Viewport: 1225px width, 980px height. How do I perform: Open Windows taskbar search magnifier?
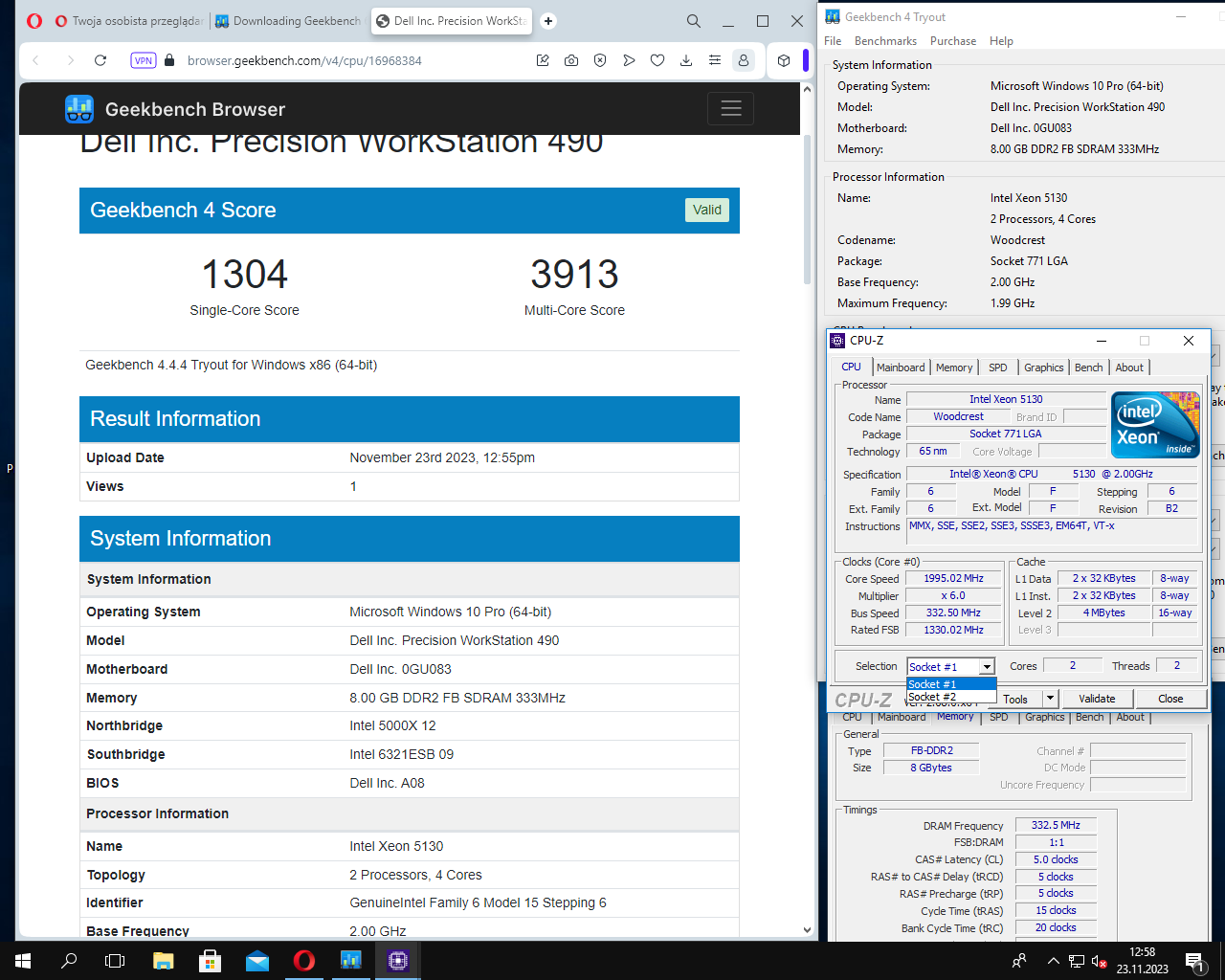(69, 961)
